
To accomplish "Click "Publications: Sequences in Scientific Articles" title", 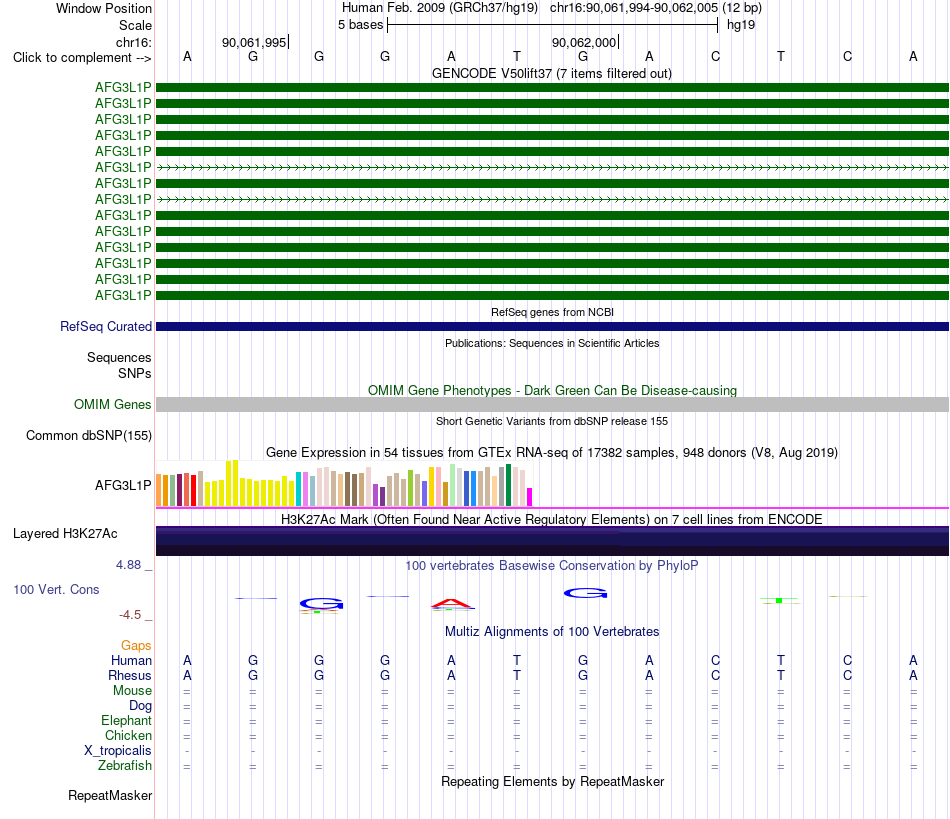I will [552, 343].
